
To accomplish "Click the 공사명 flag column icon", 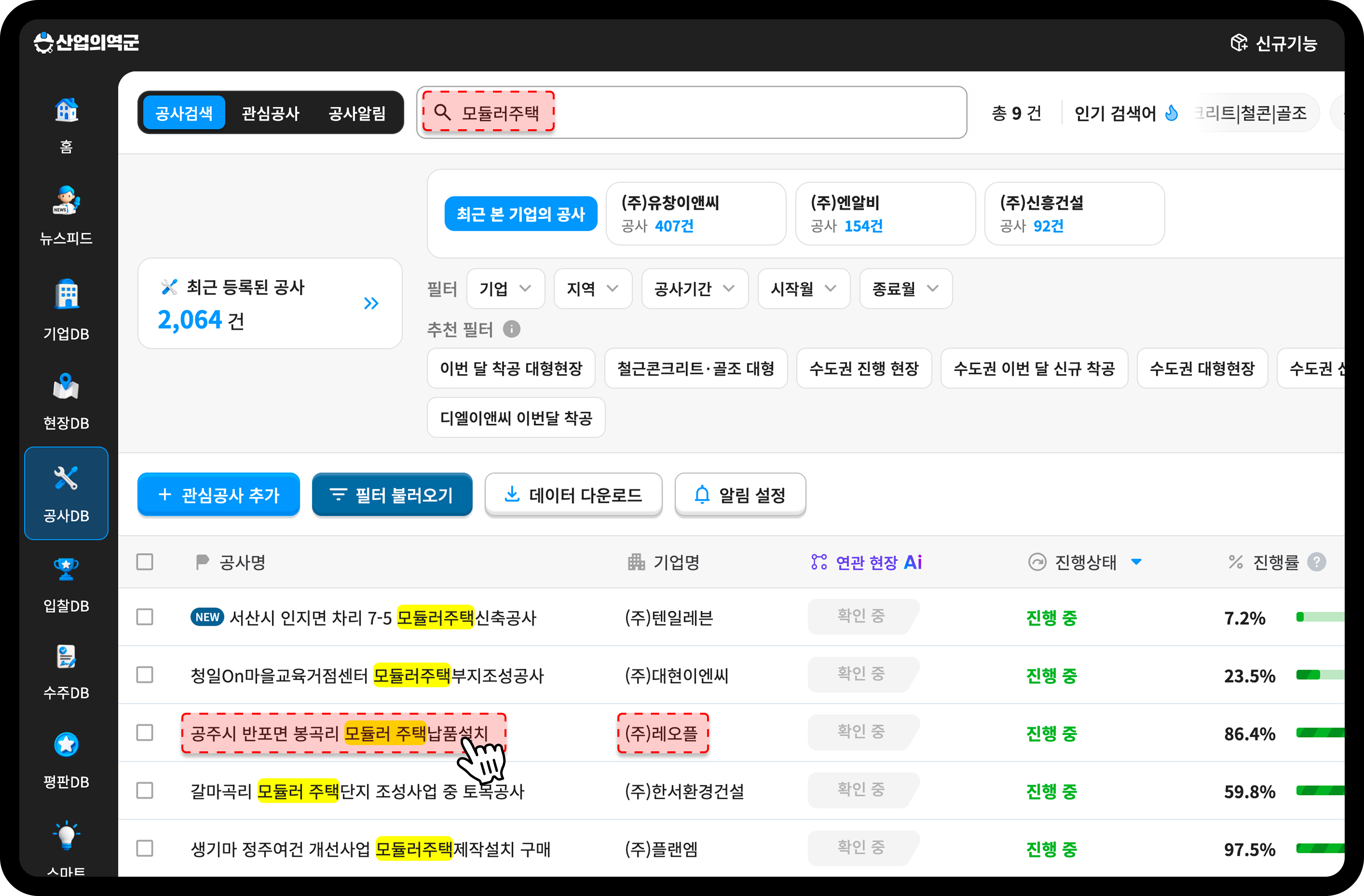I will (x=202, y=562).
